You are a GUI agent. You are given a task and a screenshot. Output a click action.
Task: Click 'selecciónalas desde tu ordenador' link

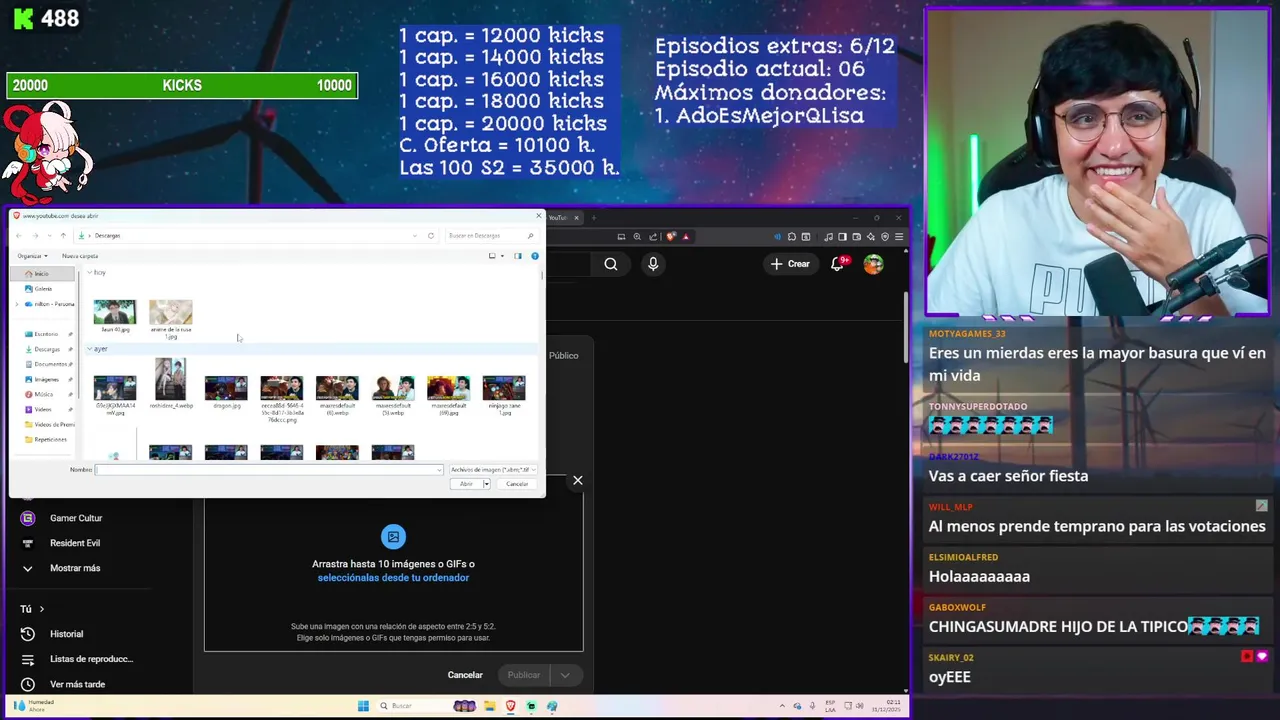(393, 578)
